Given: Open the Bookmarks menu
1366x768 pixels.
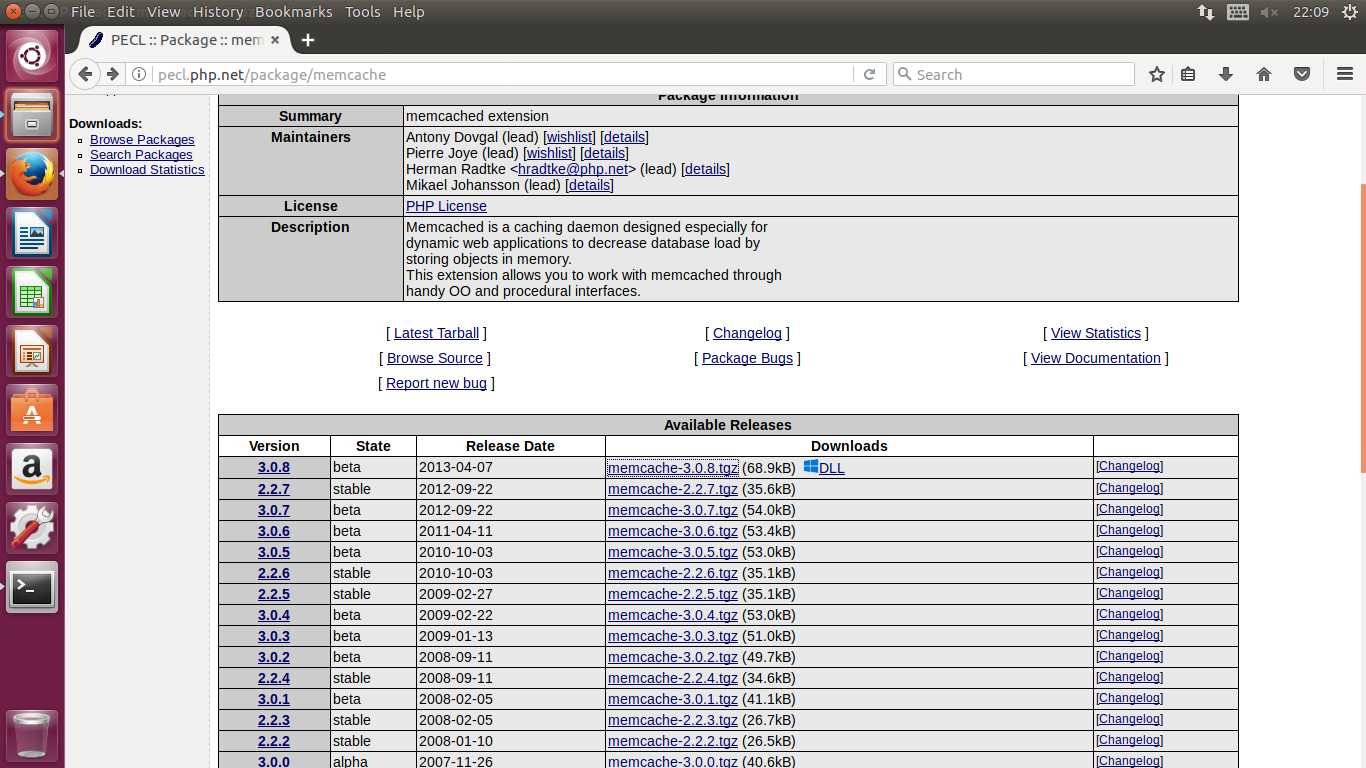Looking at the screenshot, I should 294,12.
